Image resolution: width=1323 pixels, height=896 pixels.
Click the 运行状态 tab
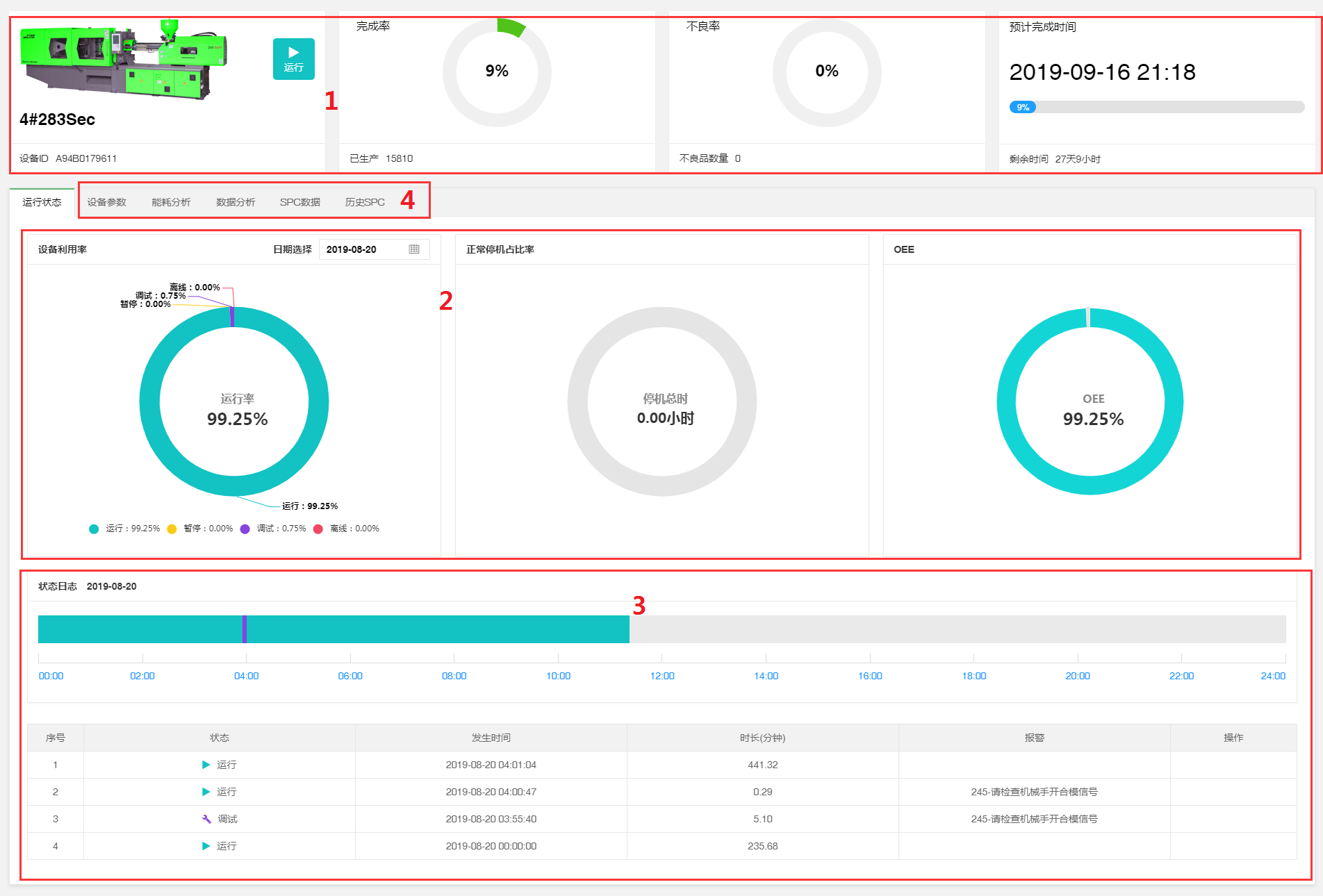[x=42, y=202]
